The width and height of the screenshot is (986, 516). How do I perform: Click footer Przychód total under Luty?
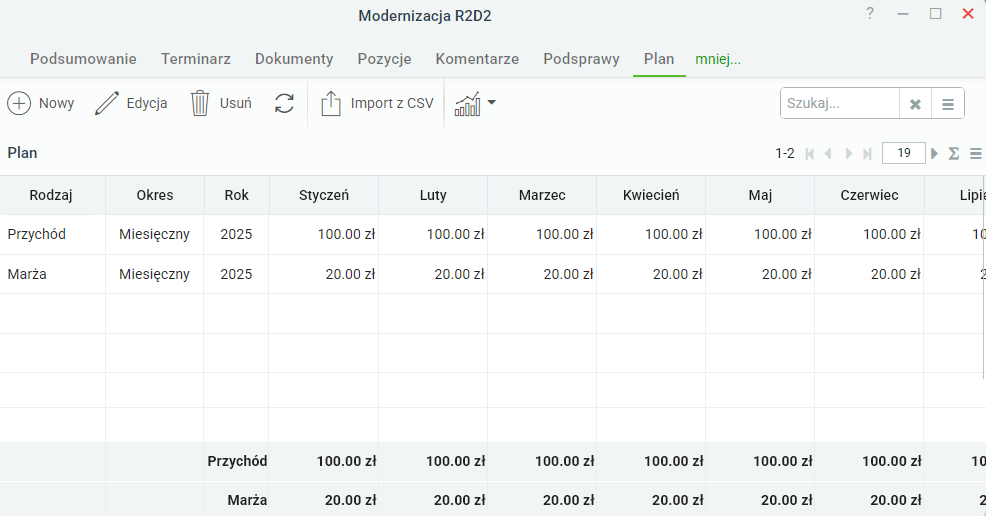point(455,461)
